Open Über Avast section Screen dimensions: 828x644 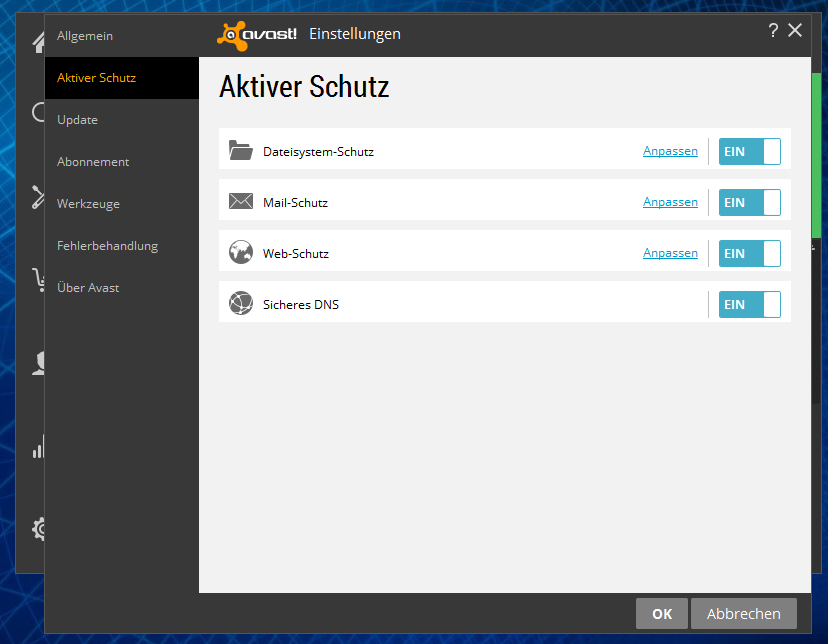[x=122, y=288]
